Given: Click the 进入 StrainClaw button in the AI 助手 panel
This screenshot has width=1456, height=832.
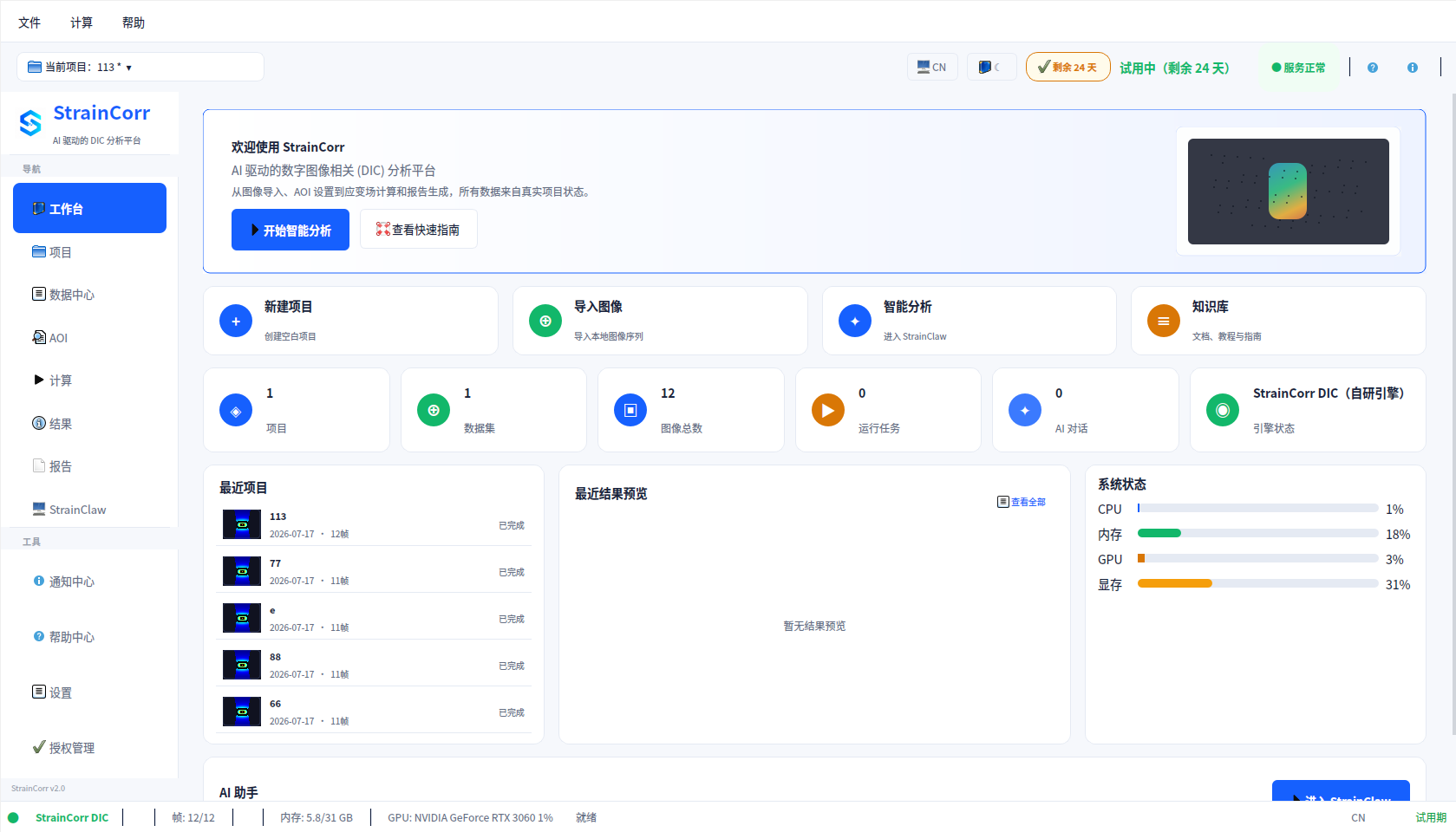Looking at the screenshot, I should 1341,791.
